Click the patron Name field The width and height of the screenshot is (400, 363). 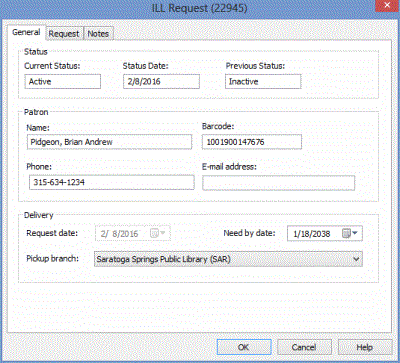click(x=109, y=142)
